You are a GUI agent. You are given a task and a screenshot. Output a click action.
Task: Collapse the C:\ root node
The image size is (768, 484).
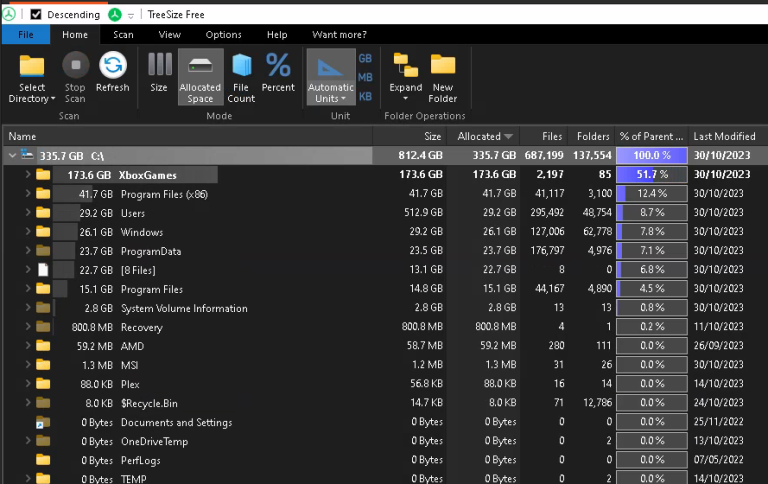click(12, 156)
